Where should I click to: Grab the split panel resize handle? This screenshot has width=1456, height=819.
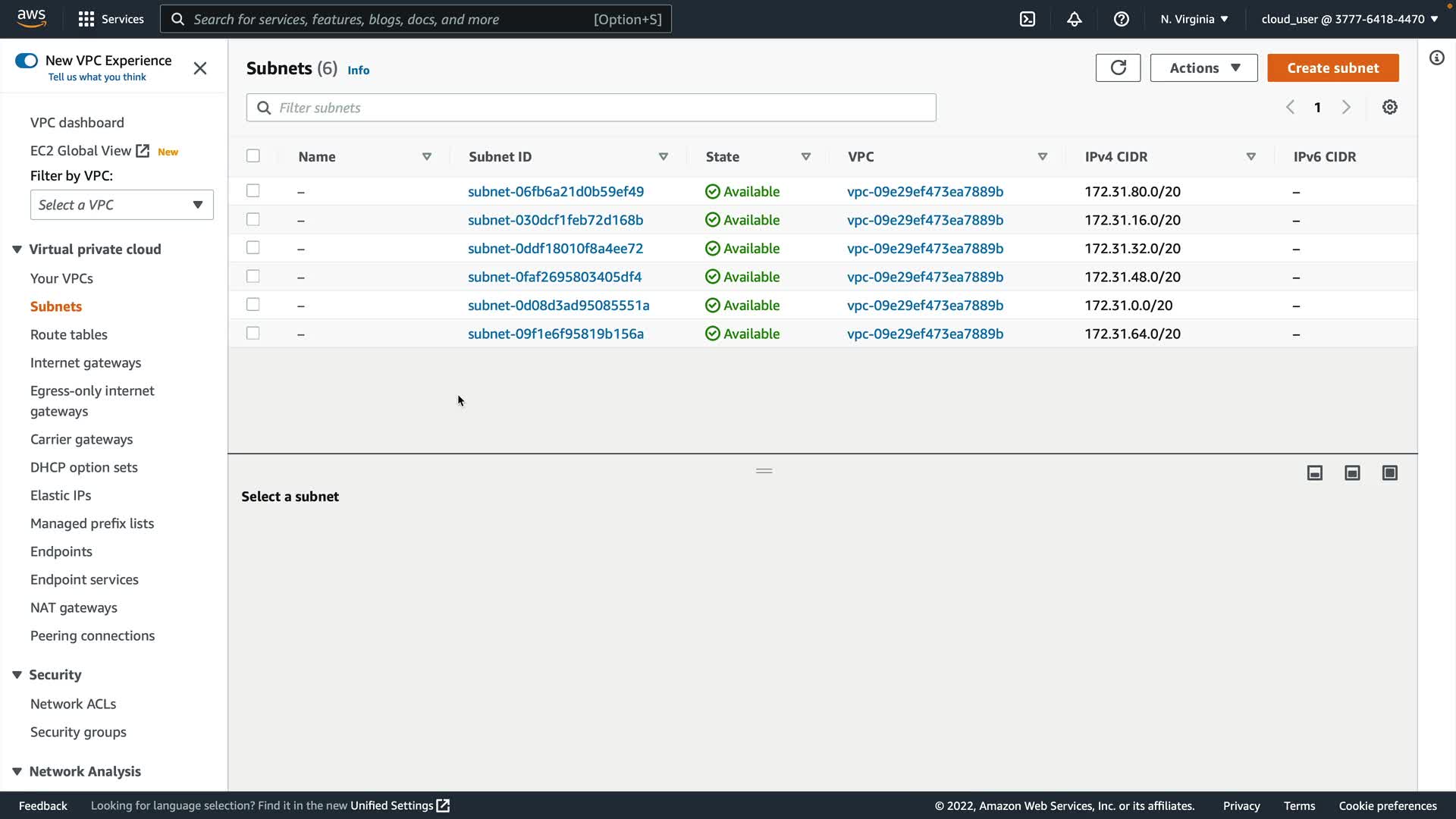(x=764, y=471)
